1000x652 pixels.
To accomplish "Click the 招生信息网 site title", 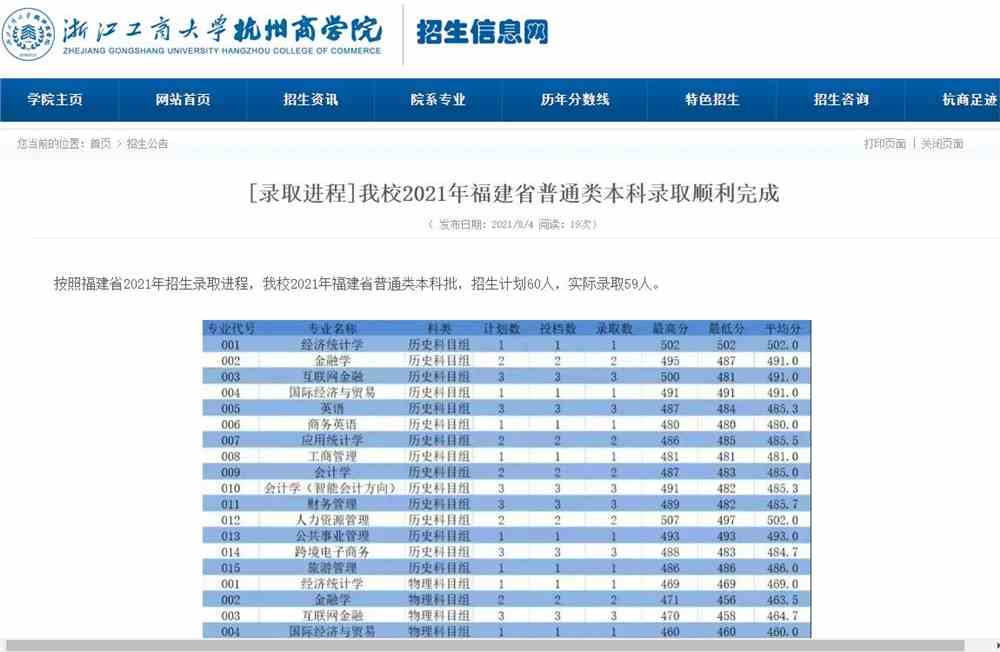I will (x=482, y=32).
